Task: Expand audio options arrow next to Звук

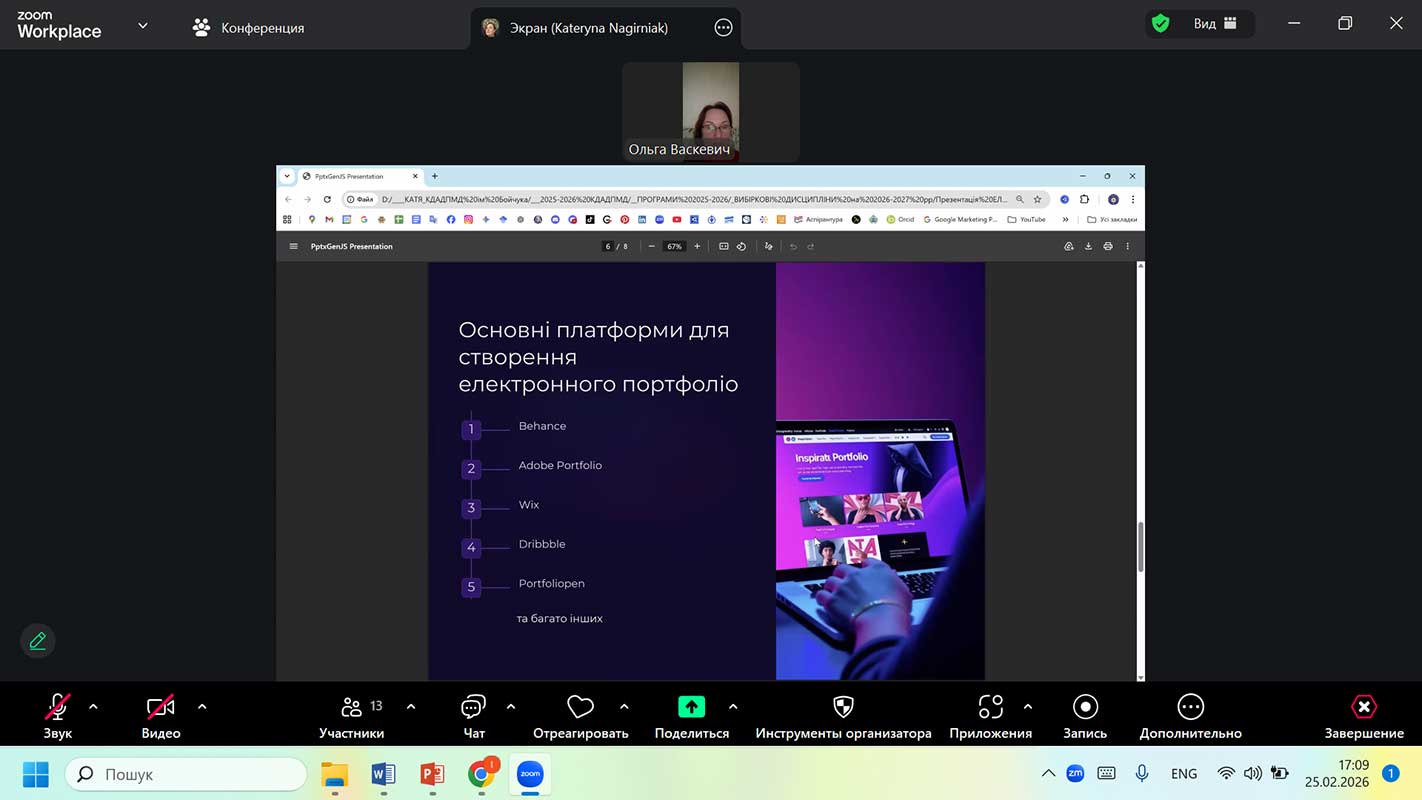Action: click(93, 707)
